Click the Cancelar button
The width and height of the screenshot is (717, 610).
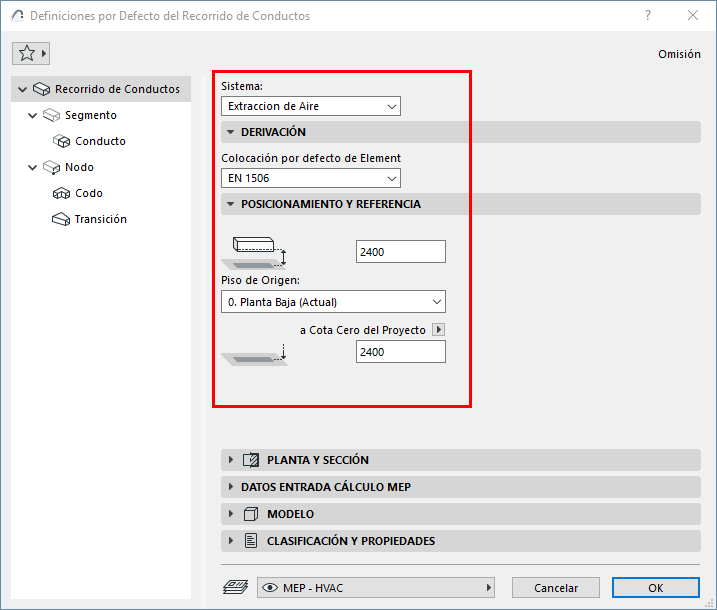click(x=556, y=588)
